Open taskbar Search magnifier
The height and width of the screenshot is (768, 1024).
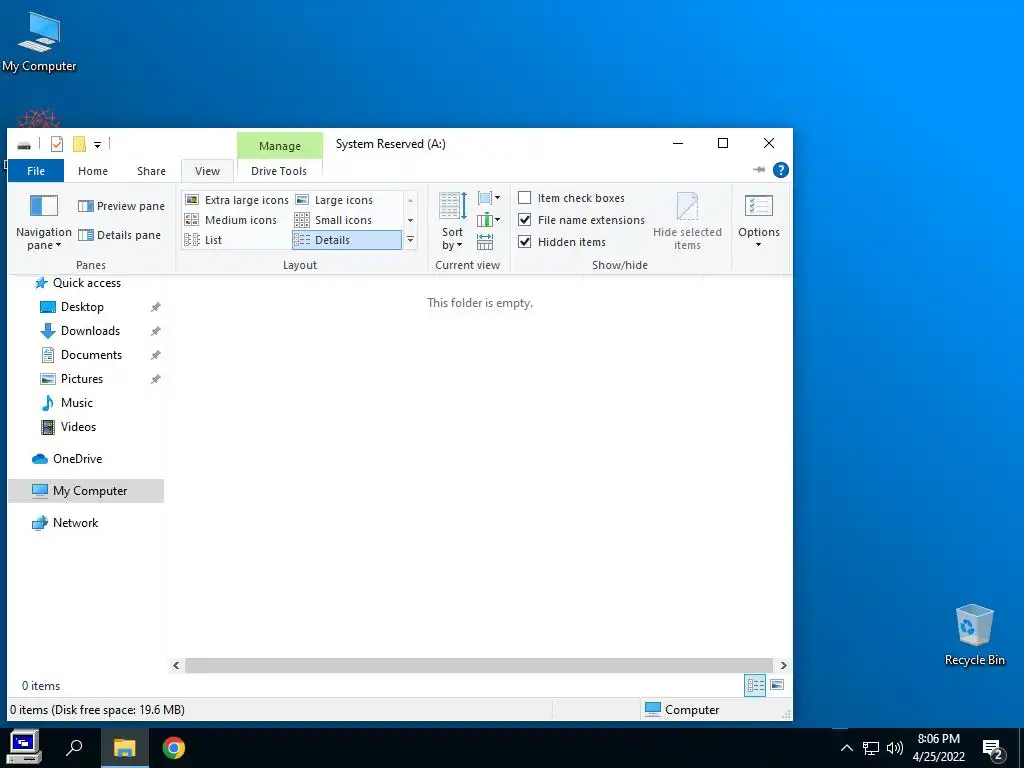pyautogui.click(x=74, y=748)
